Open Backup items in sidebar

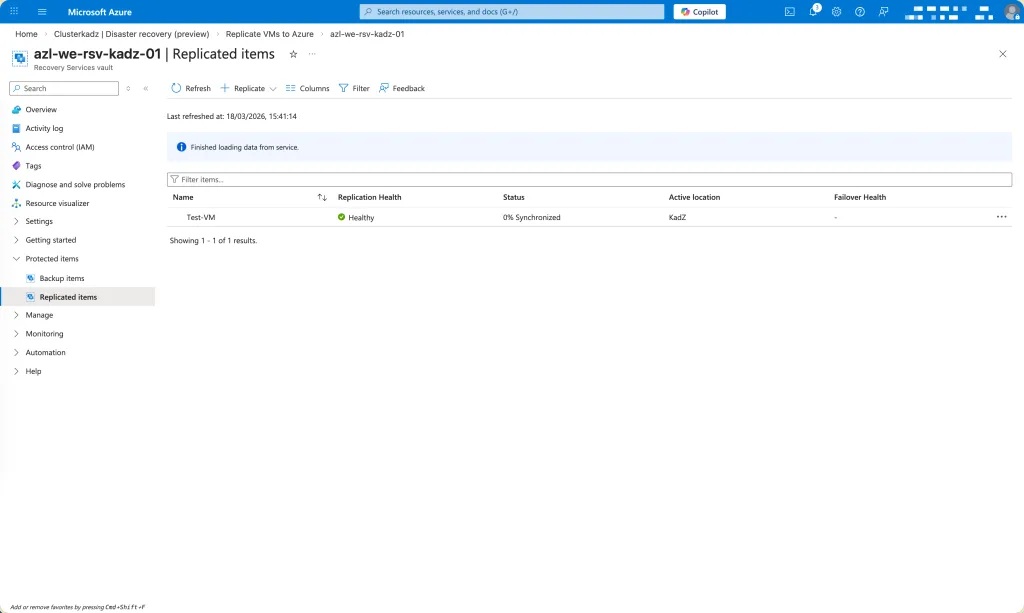tap(62, 278)
